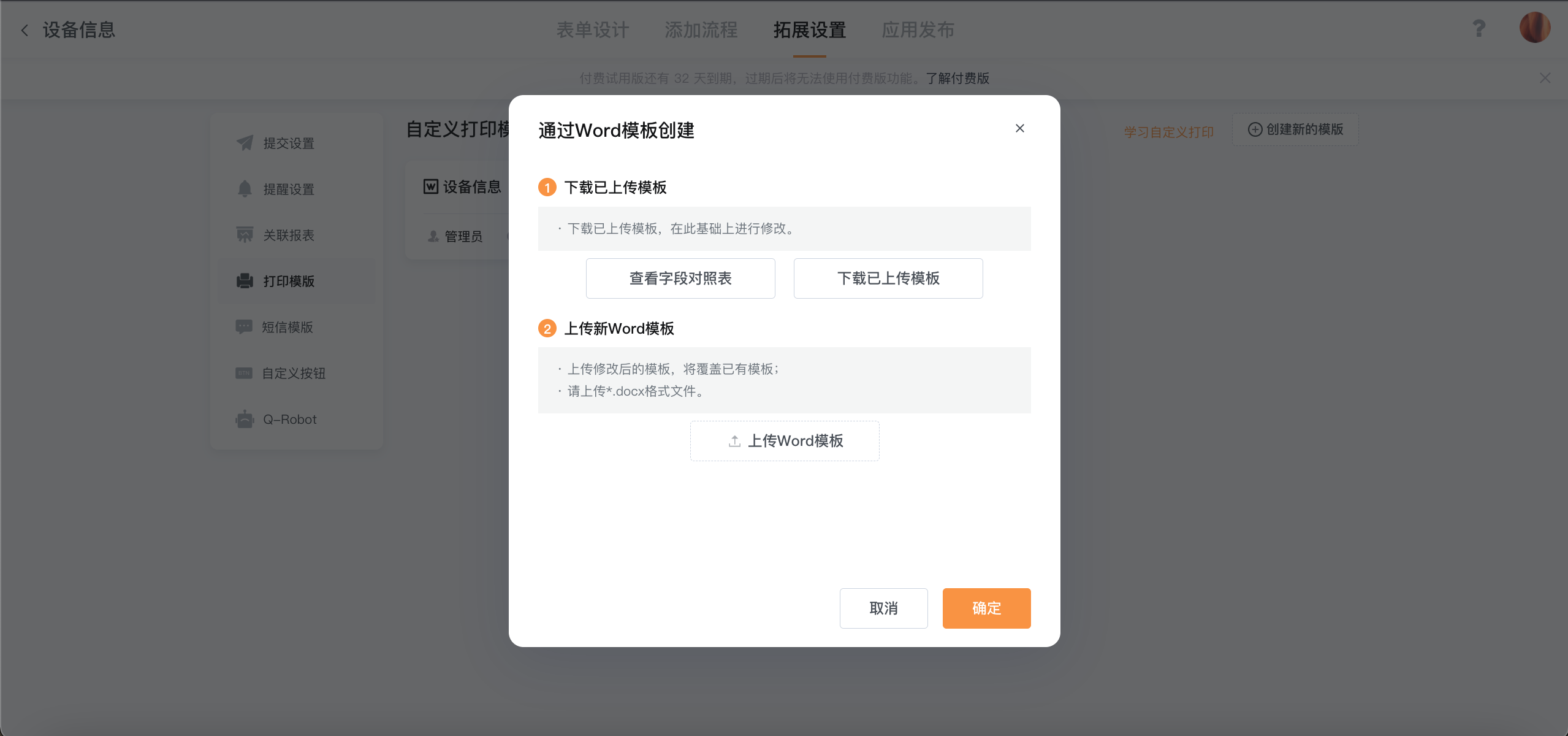Click 上传Word模板 upload button
The height and width of the screenshot is (736, 1568).
point(785,441)
